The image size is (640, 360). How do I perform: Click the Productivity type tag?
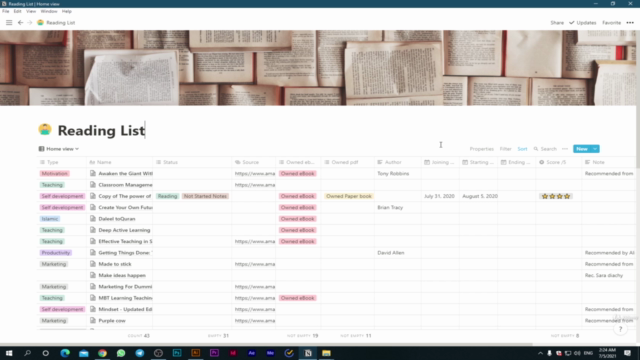point(56,253)
